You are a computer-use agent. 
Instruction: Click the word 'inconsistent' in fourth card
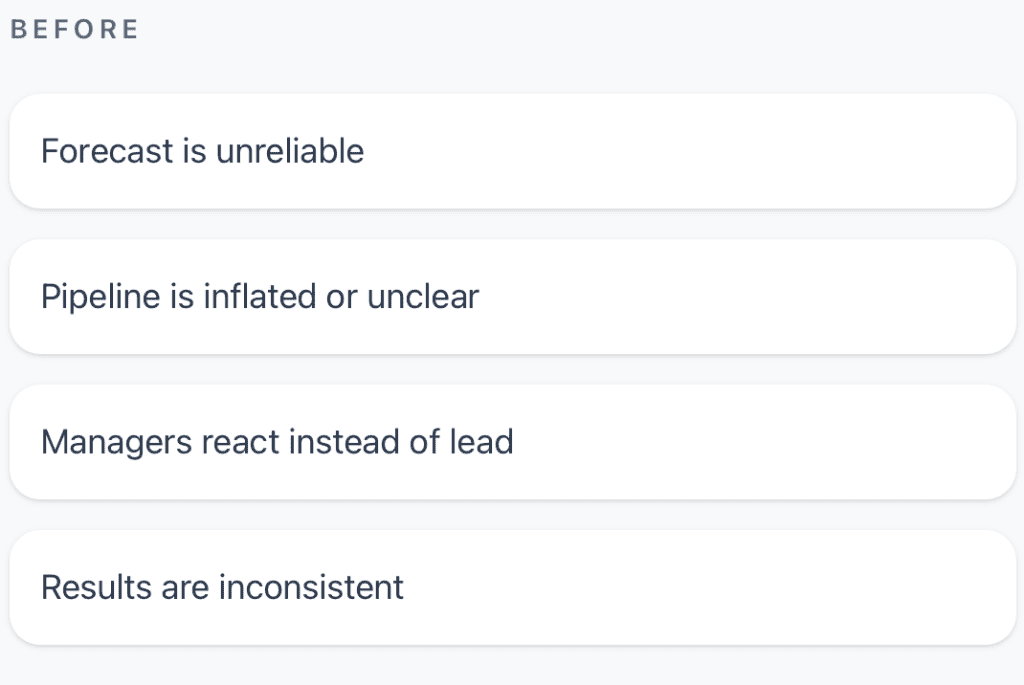coord(311,587)
